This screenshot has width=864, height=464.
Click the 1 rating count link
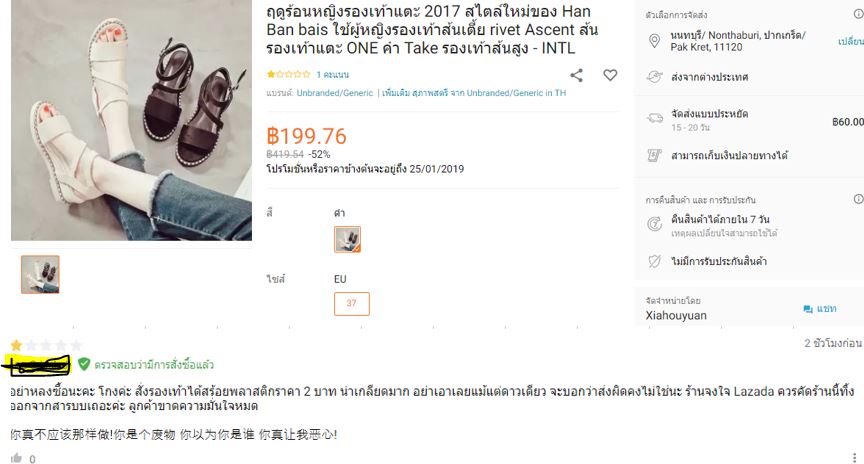point(332,74)
